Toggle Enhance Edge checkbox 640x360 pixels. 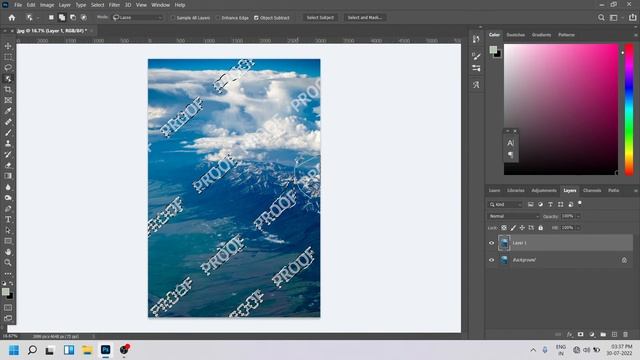(x=218, y=18)
